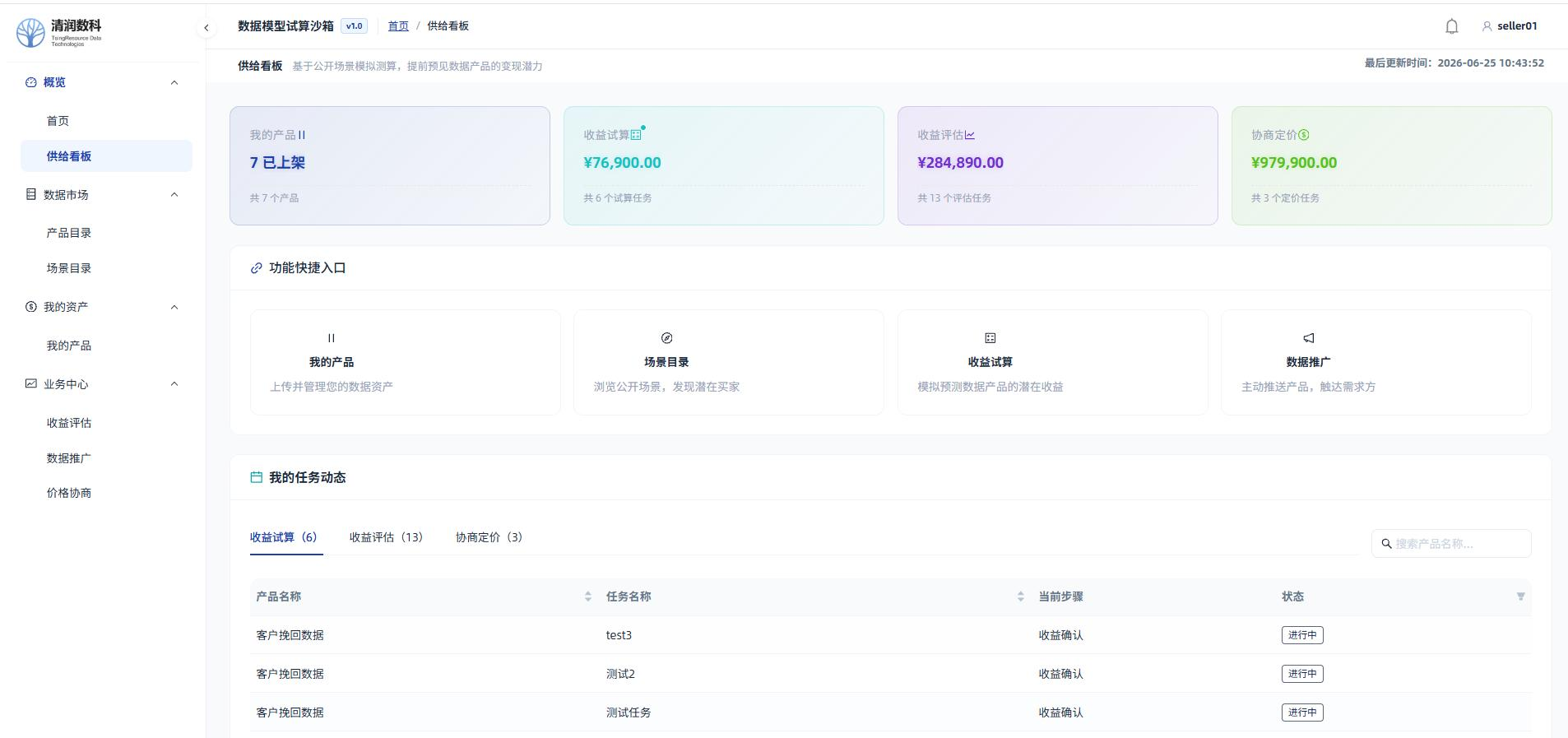The width and height of the screenshot is (1568, 738).
Task: Click the 搜索产品名称 search field
Action: tap(1451, 544)
